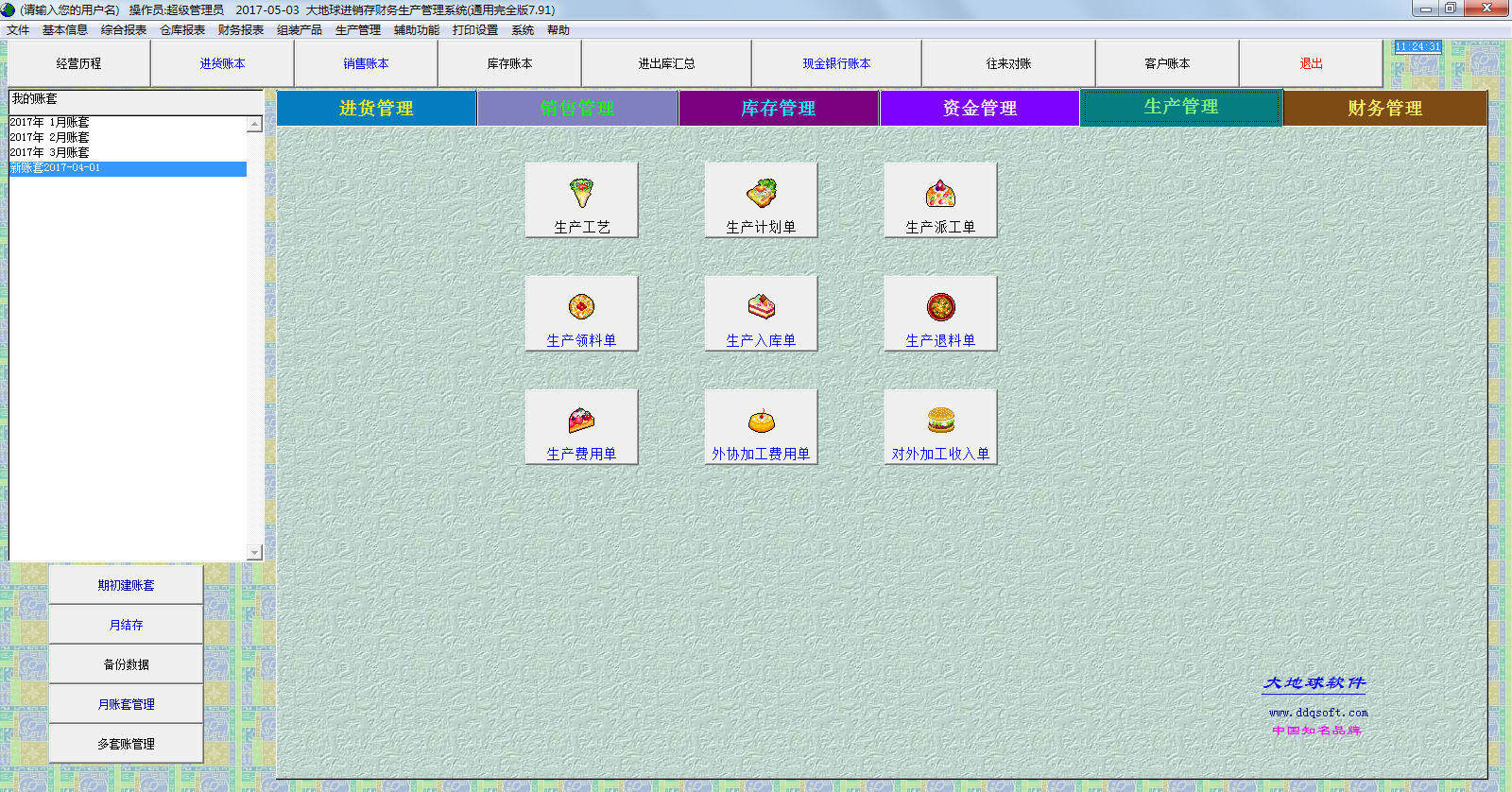Select the 生产管理 tab
Screen dimensions: 1512x792
1181,107
